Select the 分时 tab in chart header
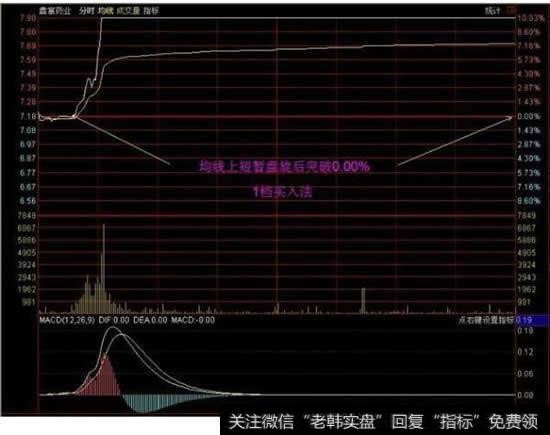This screenshot has height=435, width=550. tap(86, 11)
